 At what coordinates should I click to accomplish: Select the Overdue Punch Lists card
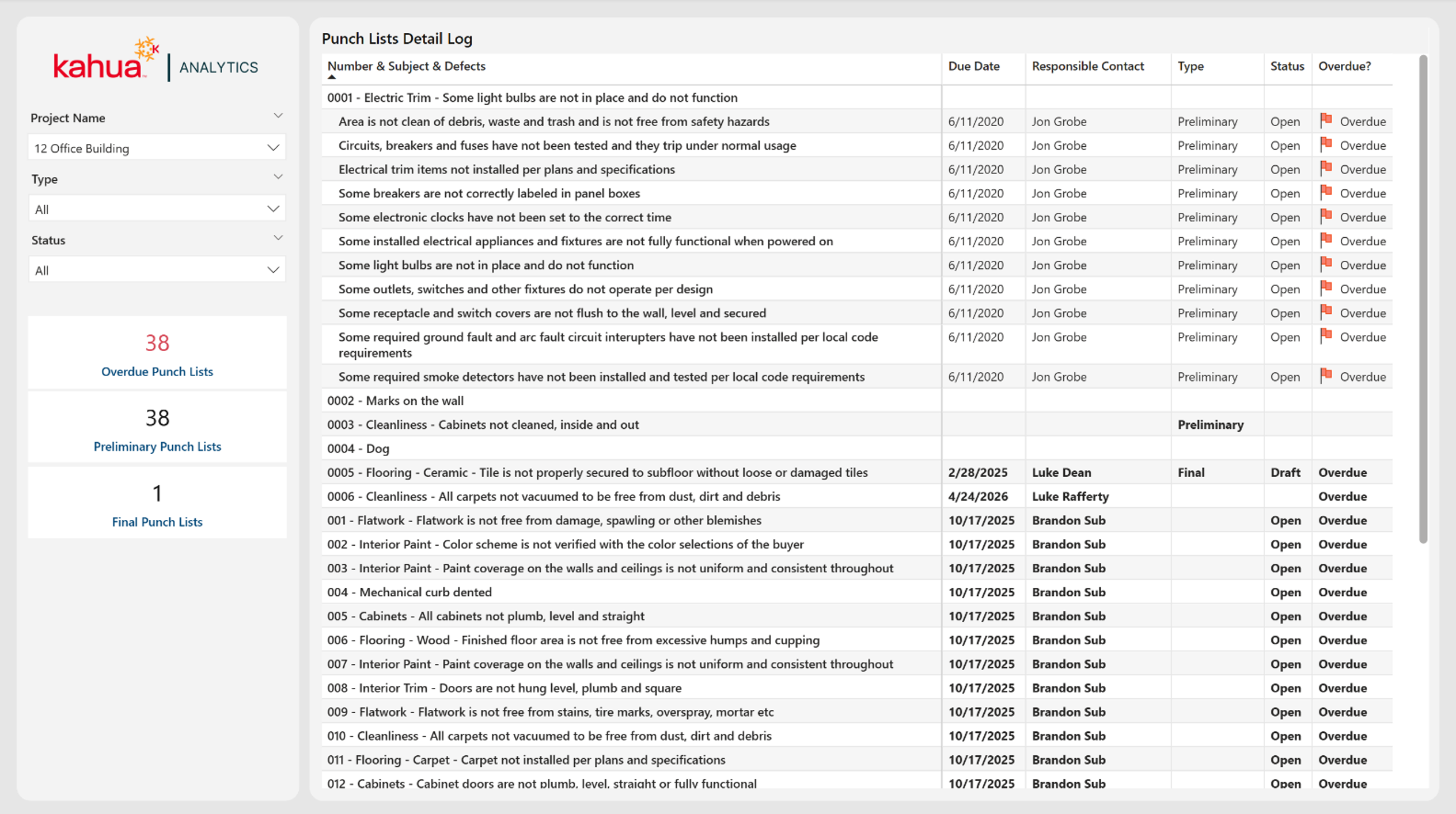(157, 352)
